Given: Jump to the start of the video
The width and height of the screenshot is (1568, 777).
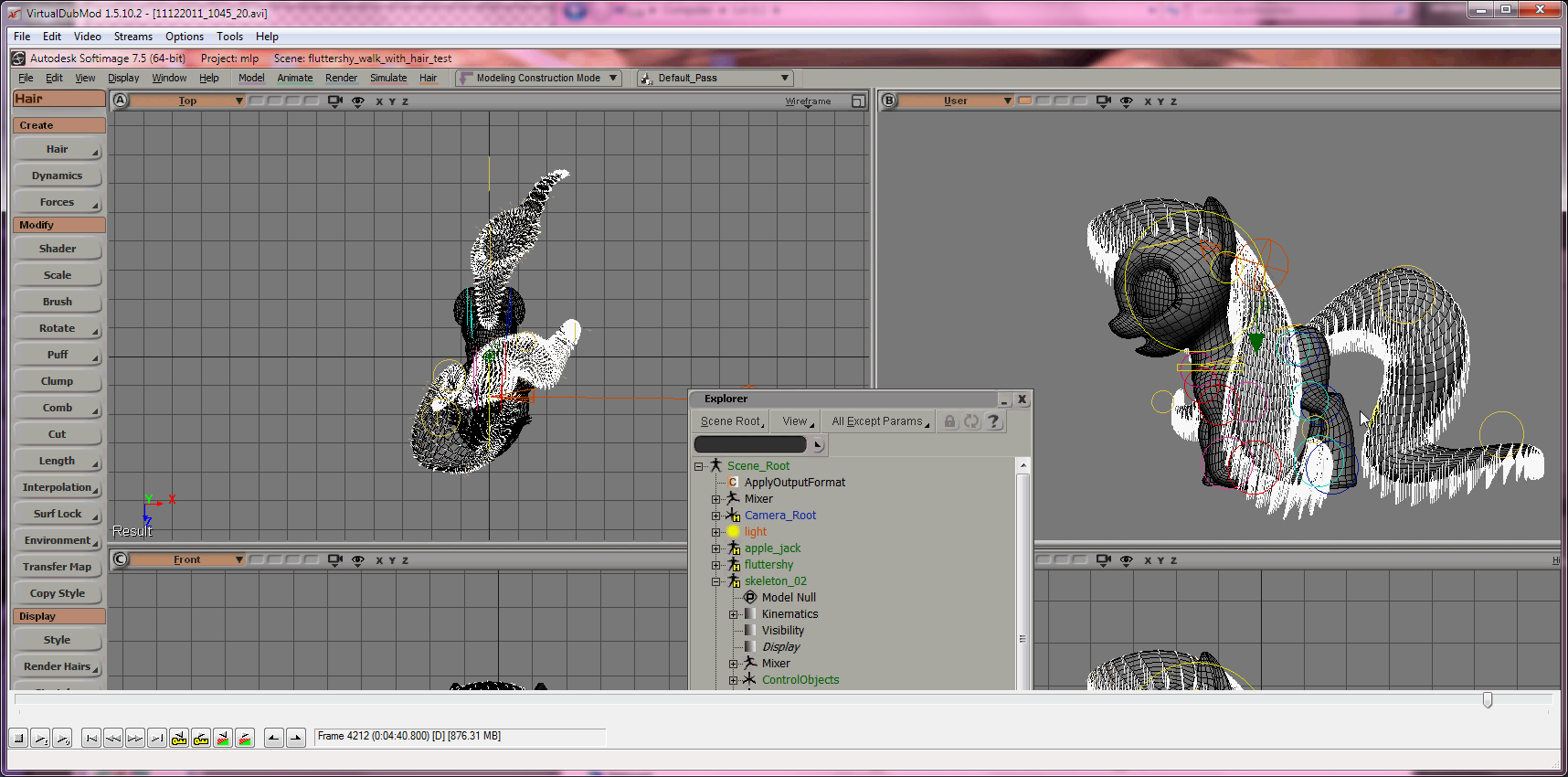Looking at the screenshot, I should click(x=91, y=738).
